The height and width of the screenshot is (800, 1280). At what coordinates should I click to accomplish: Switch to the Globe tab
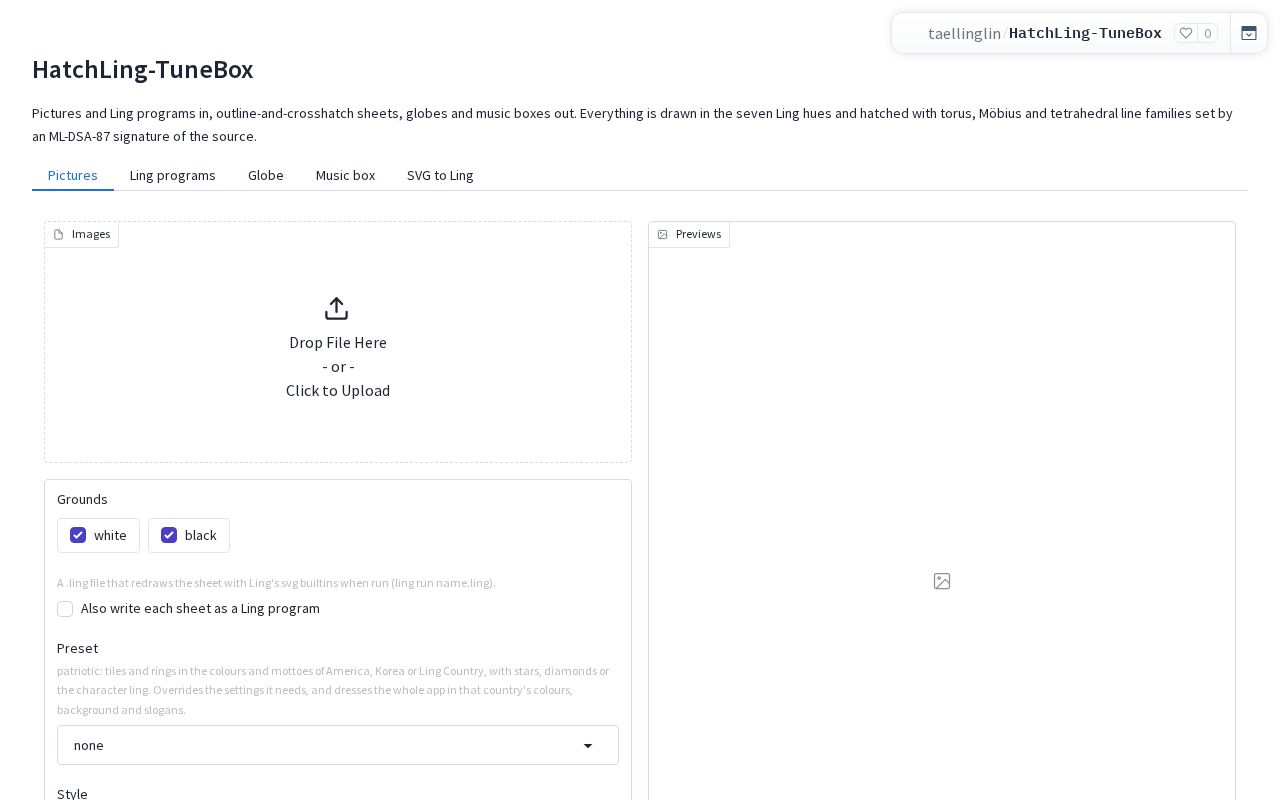pos(266,175)
